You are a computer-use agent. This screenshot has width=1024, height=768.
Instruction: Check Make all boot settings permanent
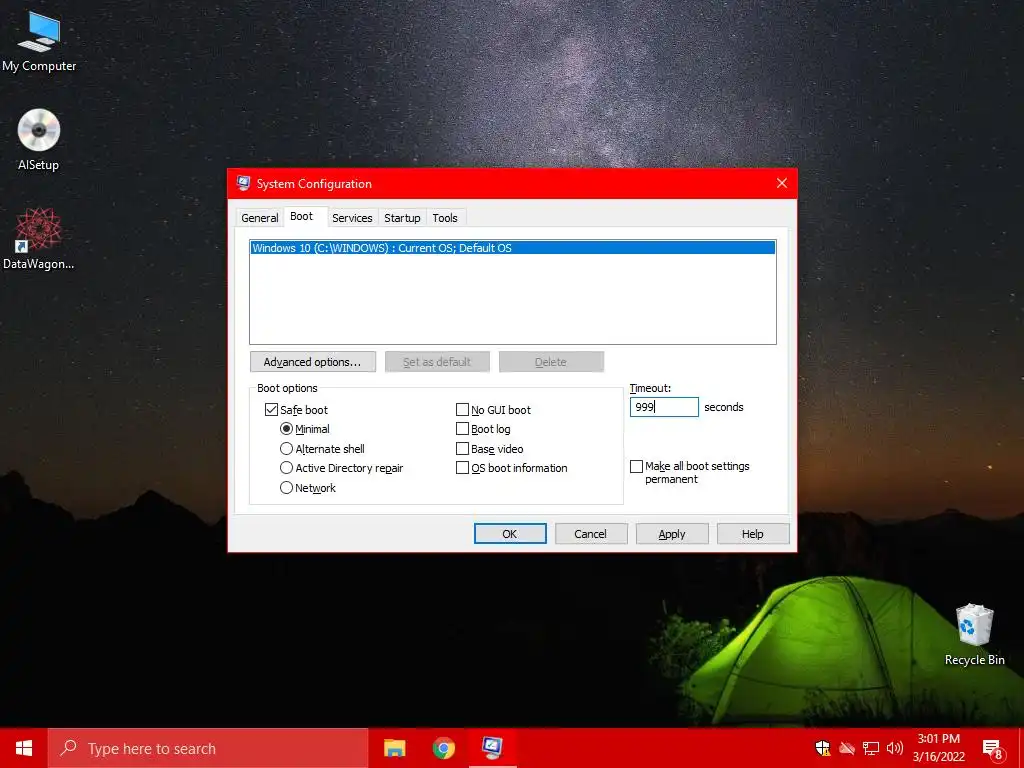(x=636, y=466)
